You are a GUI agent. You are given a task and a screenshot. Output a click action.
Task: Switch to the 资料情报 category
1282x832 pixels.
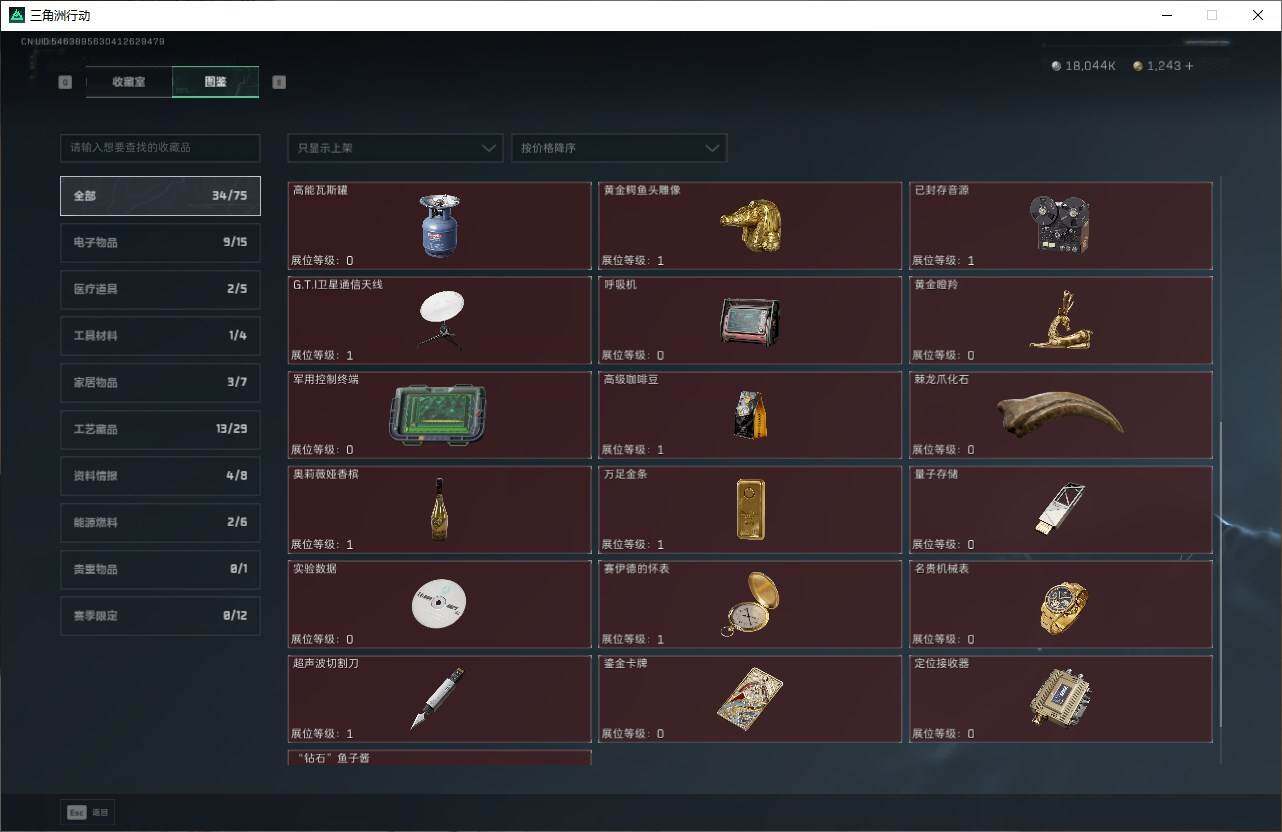pyautogui.click(x=160, y=476)
